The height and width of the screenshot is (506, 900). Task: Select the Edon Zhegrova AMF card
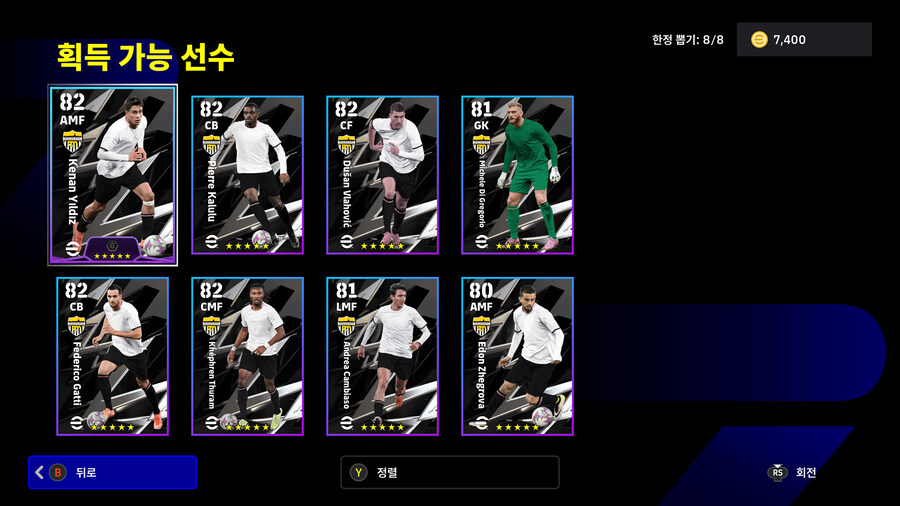click(x=517, y=356)
